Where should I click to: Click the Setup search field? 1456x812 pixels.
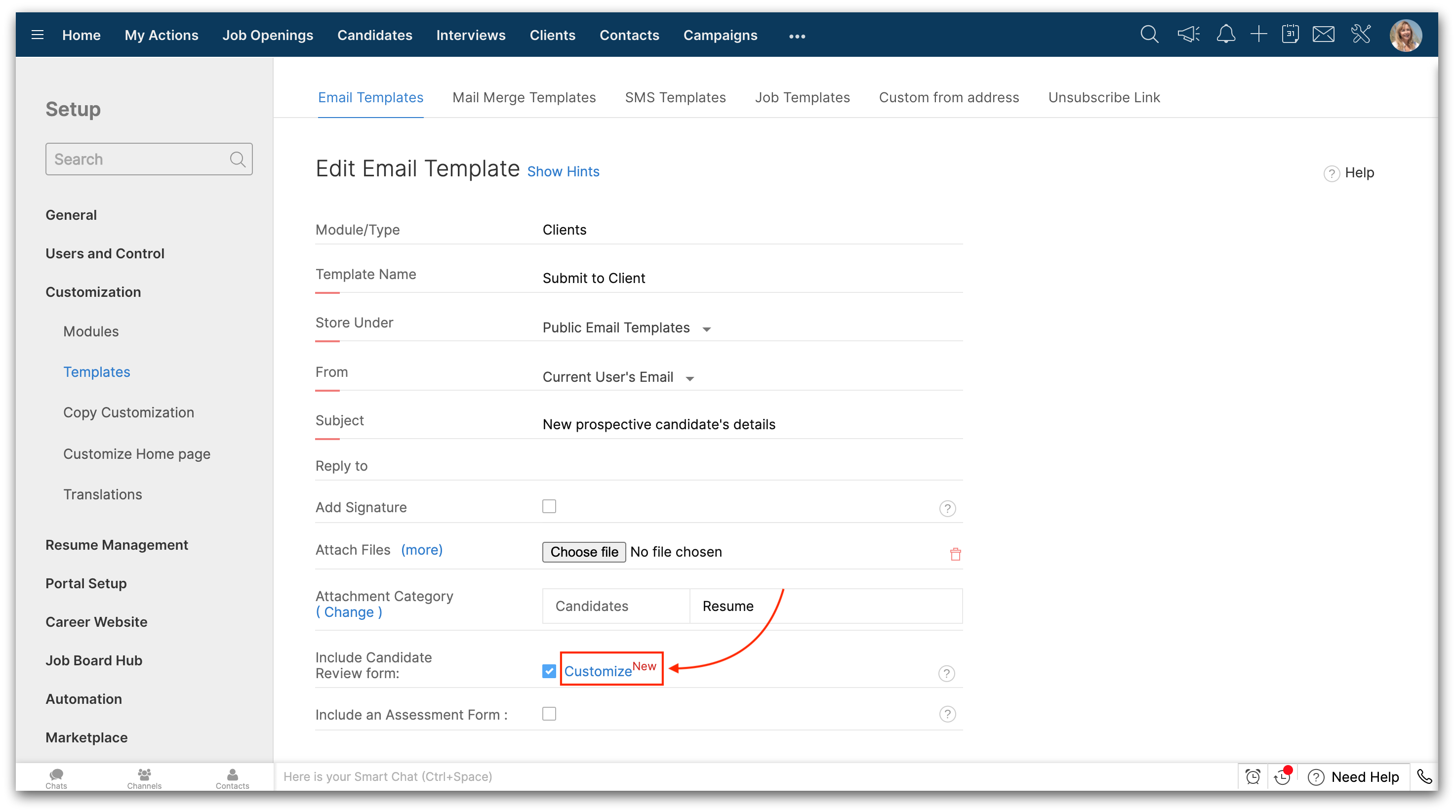(138, 160)
